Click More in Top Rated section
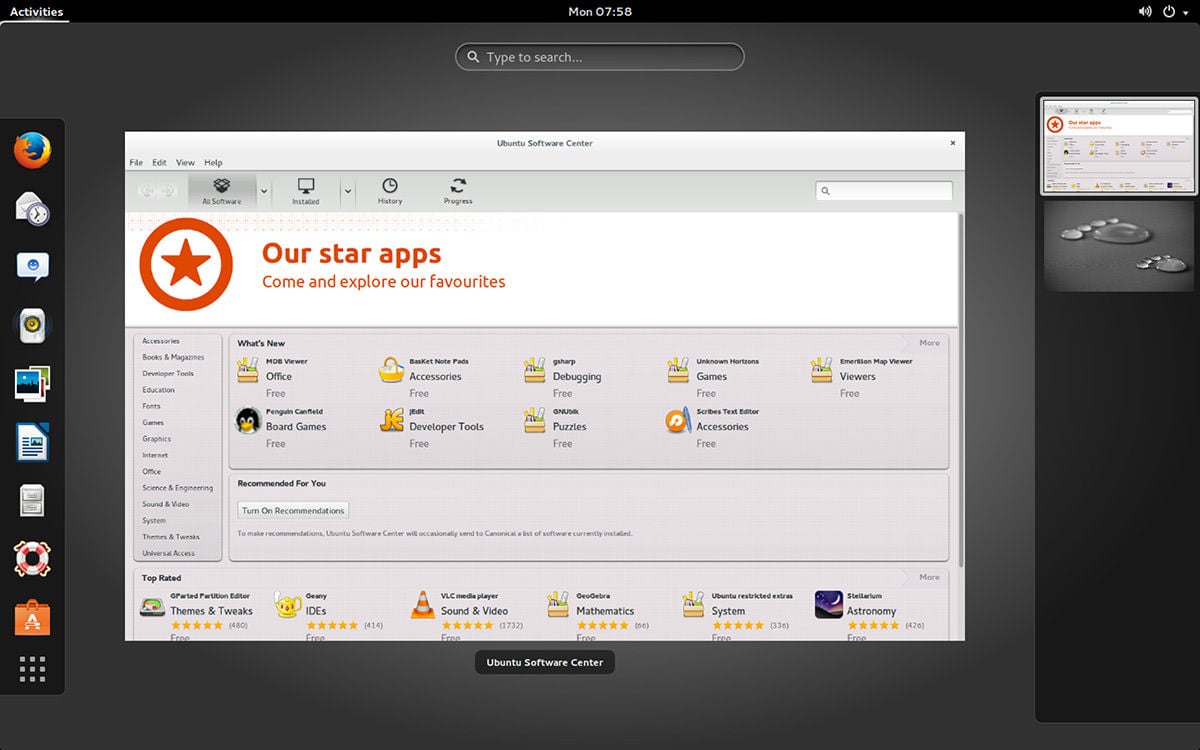The height and width of the screenshot is (750, 1200). click(929, 577)
